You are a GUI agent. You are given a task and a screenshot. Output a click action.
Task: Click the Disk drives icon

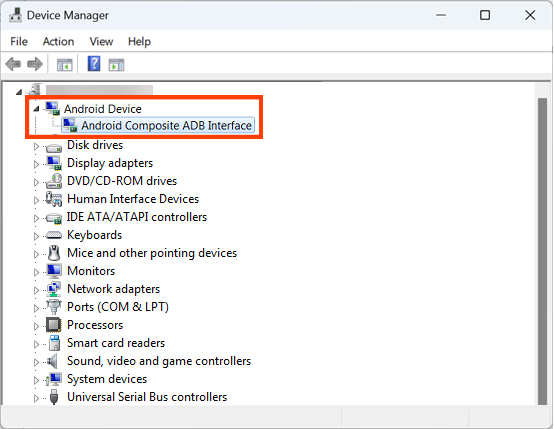pos(54,147)
